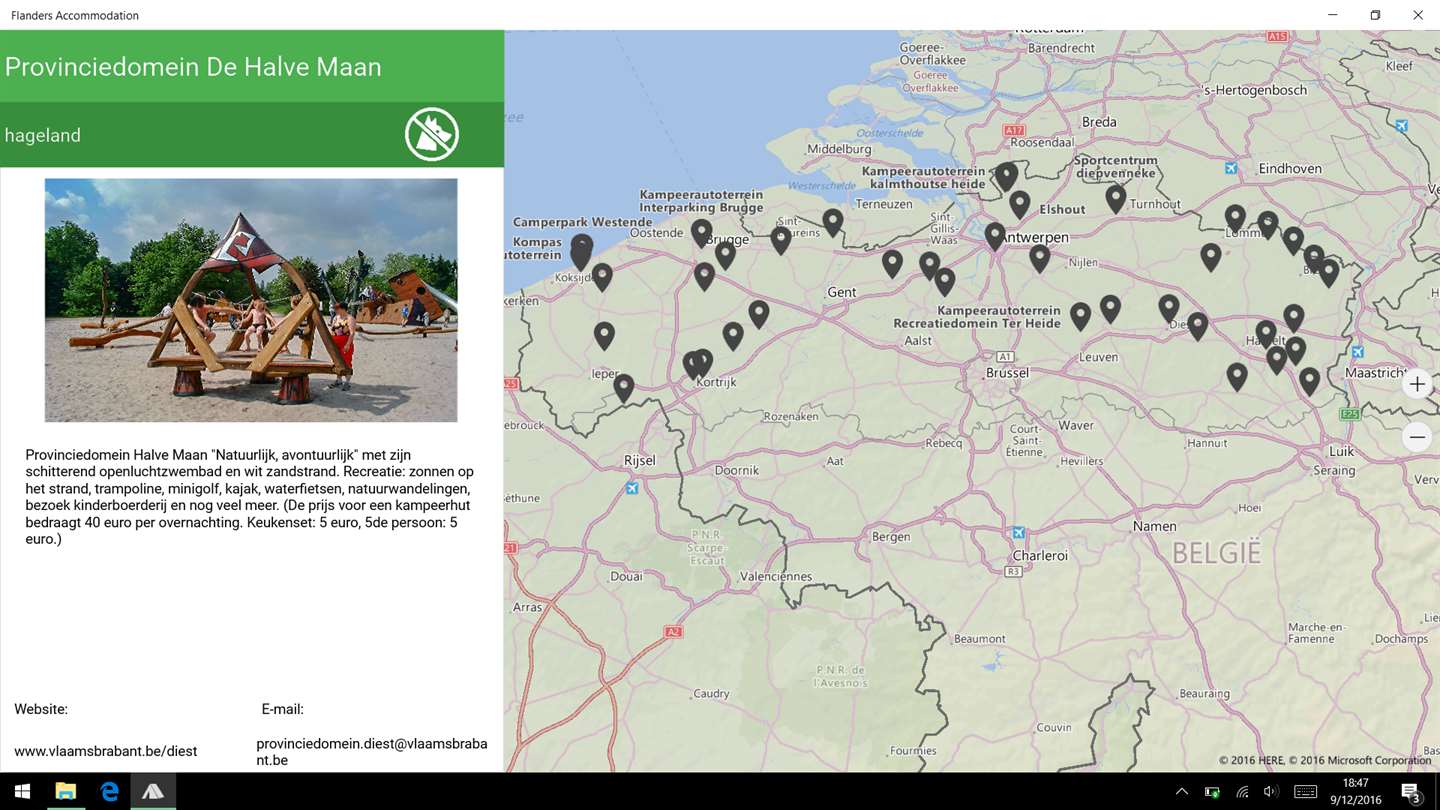Select the pin over the Lommel label
This screenshot has width=1440, height=810.
(1235, 218)
